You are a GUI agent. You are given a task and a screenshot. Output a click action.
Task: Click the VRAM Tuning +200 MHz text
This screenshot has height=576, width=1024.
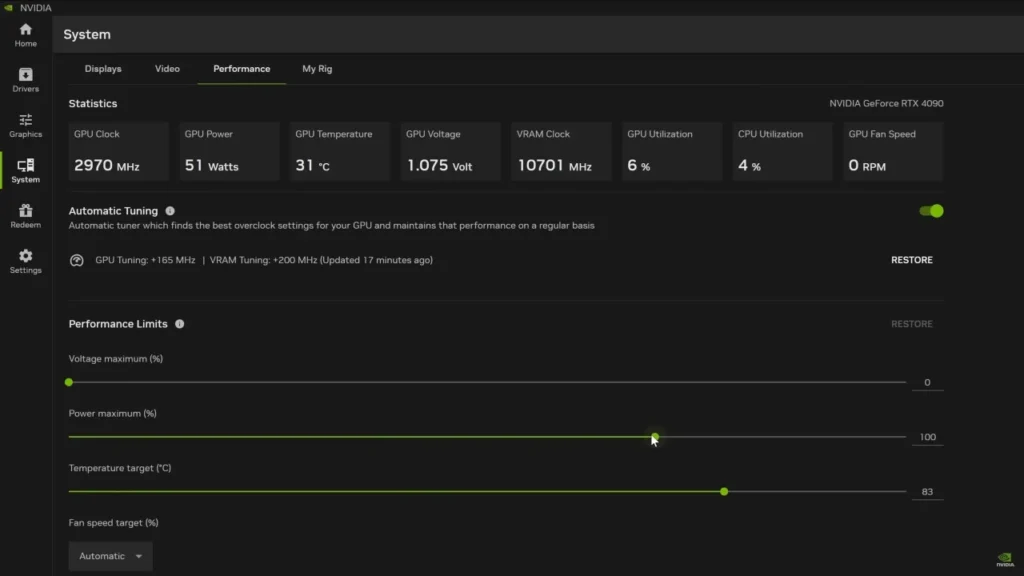point(263,260)
